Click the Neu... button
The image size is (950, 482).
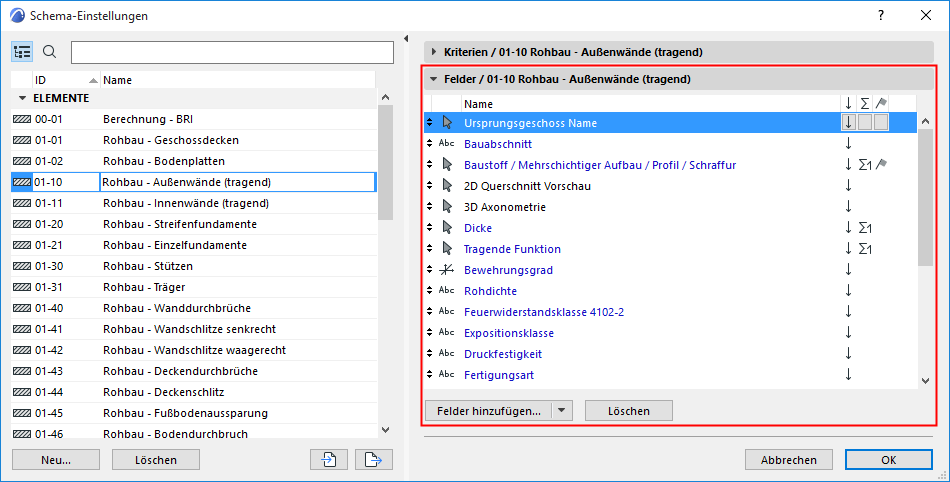pyautogui.click(x=56, y=460)
